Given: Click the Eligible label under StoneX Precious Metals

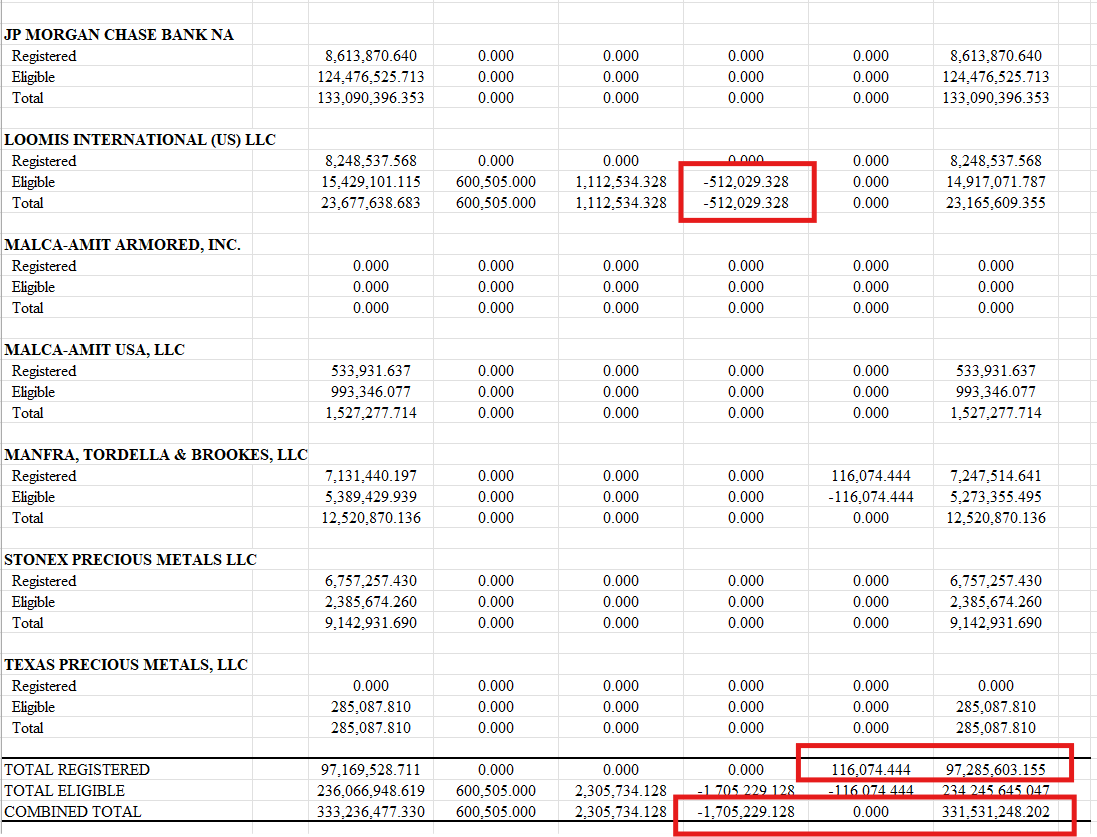Looking at the screenshot, I should click(33, 602).
